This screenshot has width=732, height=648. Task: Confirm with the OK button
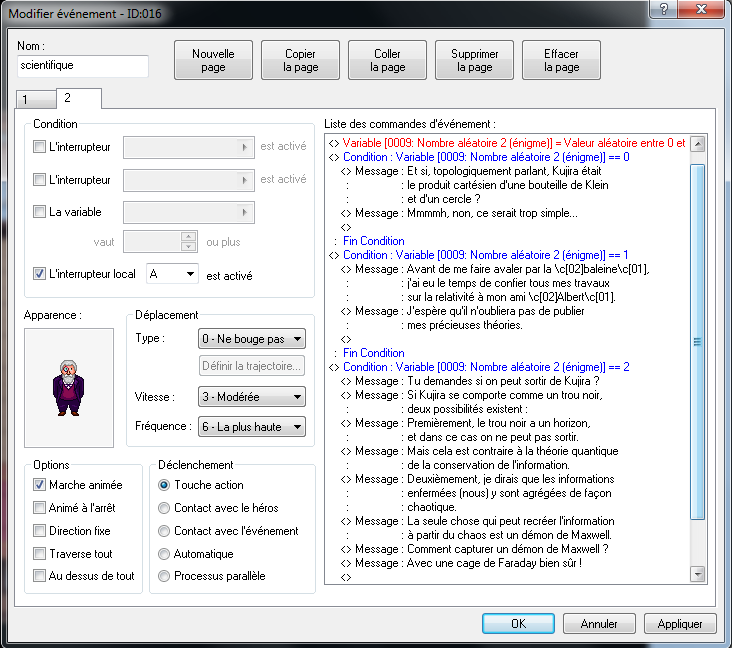pos(518,624)
